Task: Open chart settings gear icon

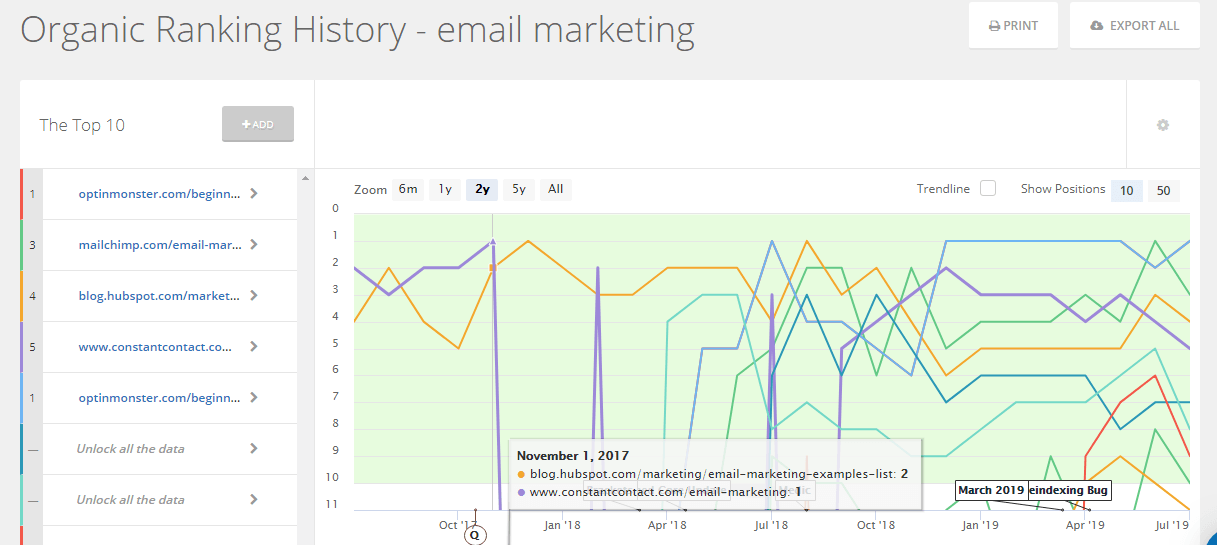Action: click(x=1163, y=125)
